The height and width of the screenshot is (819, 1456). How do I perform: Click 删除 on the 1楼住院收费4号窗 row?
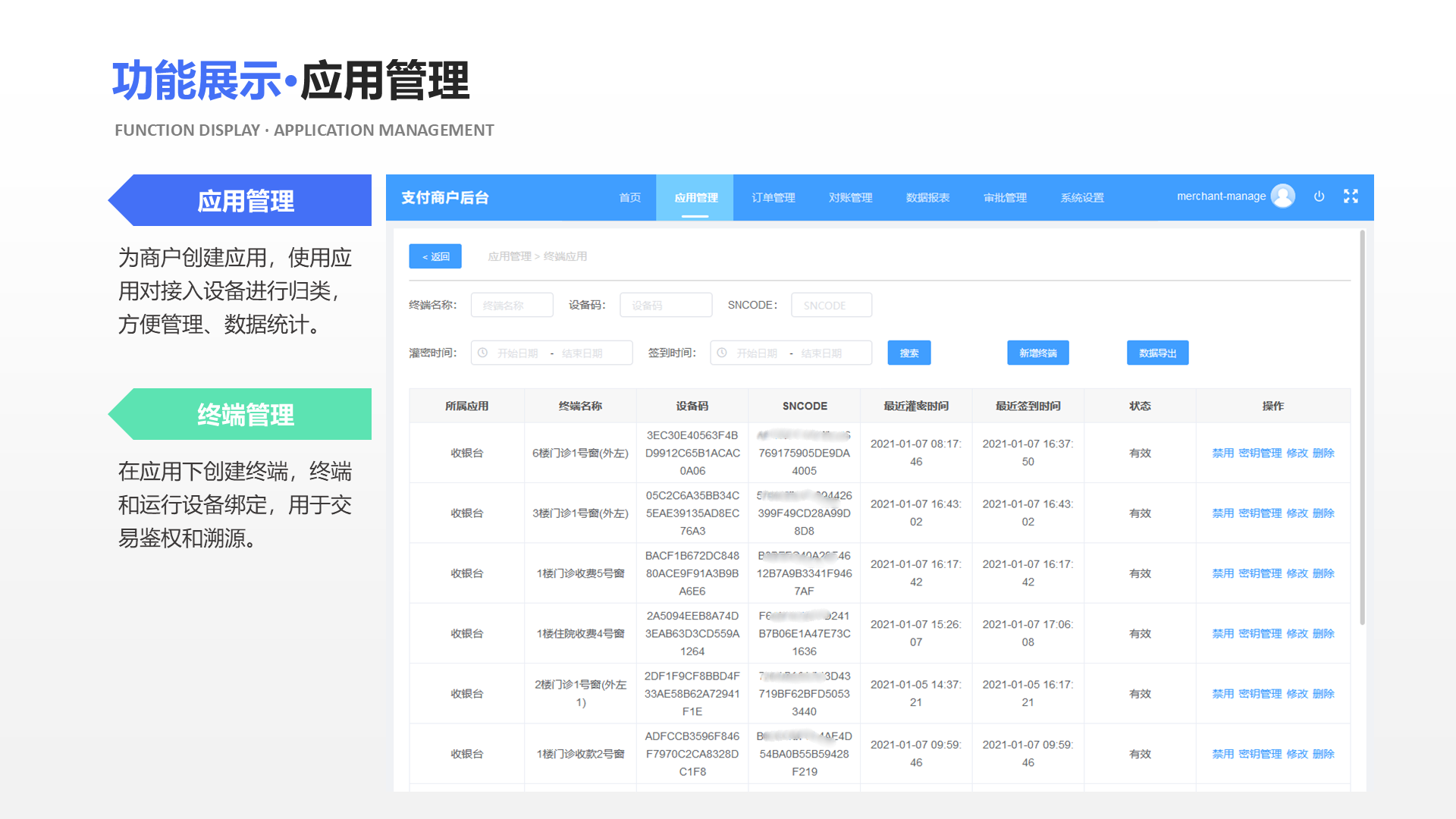pos(1323,633)
